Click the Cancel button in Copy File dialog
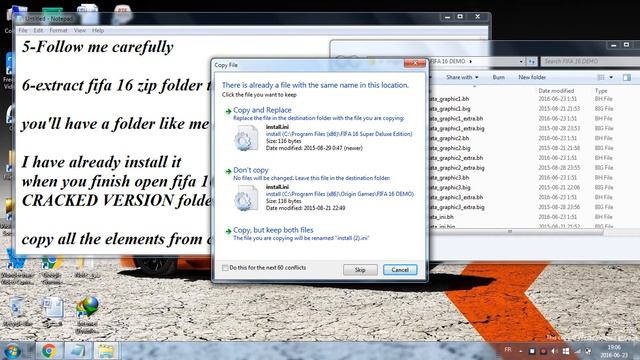 pos(400,270)
